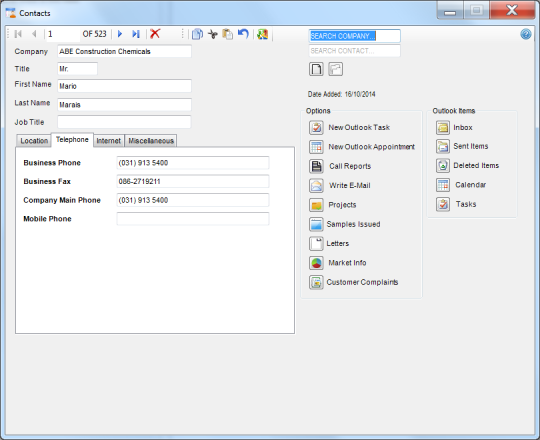Switch to the Location tab
Viewport: 540px width, 440px height.
pyautogui.click(x=34, y=140)
